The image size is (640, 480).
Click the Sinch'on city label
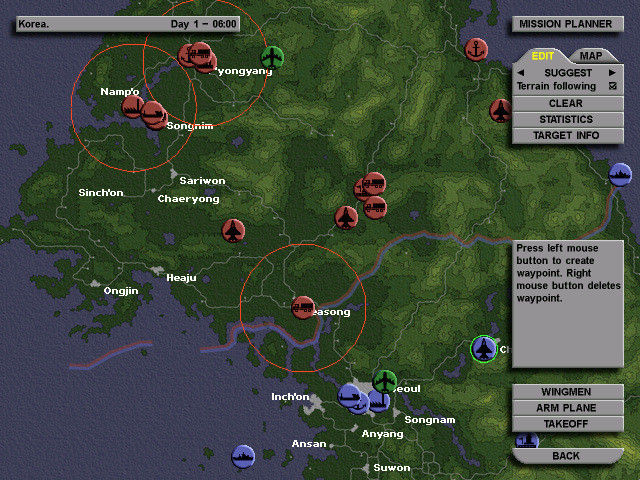[x=101, y=193]
